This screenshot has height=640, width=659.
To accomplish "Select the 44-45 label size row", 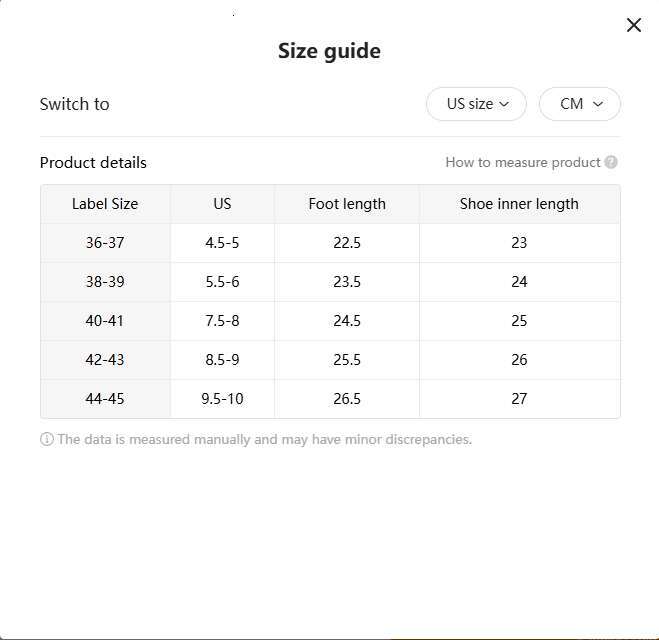I will coord(105,399).
